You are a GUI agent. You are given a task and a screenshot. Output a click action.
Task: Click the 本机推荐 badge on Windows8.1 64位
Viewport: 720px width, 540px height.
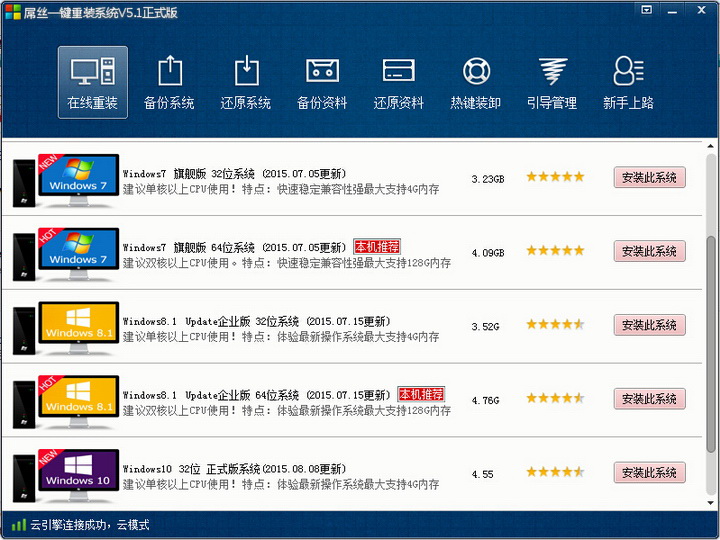pyautogui.click(x=421, y=394)
